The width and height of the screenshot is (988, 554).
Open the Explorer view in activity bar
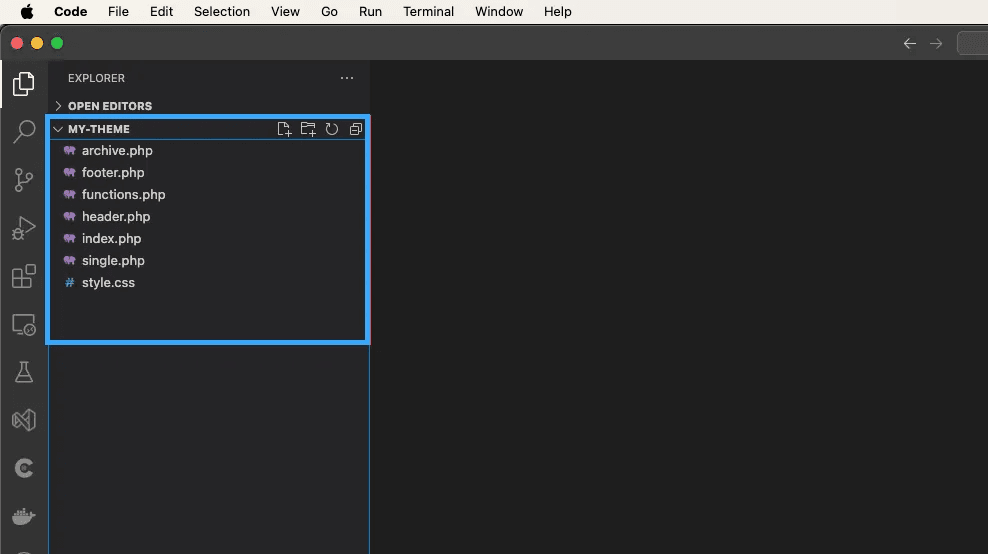(x=23, y=84)
